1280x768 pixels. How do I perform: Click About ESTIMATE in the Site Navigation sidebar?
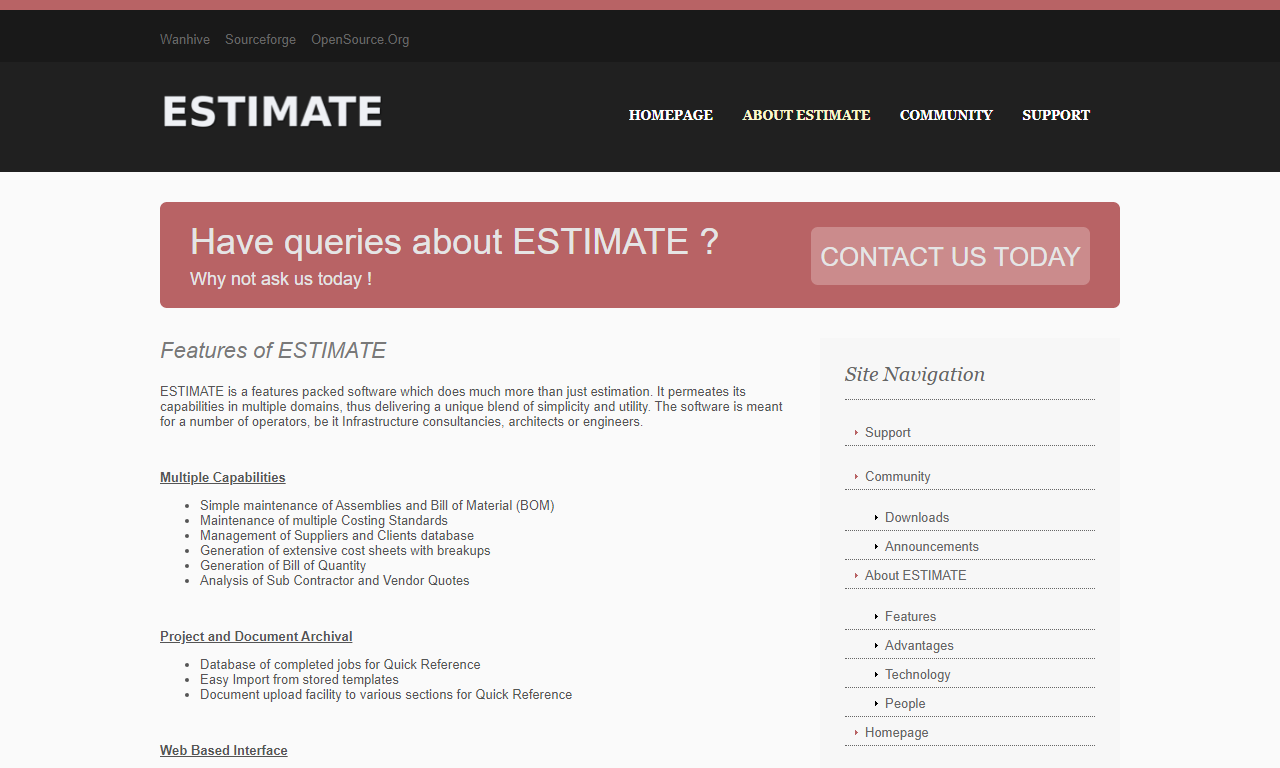(916, 576)
